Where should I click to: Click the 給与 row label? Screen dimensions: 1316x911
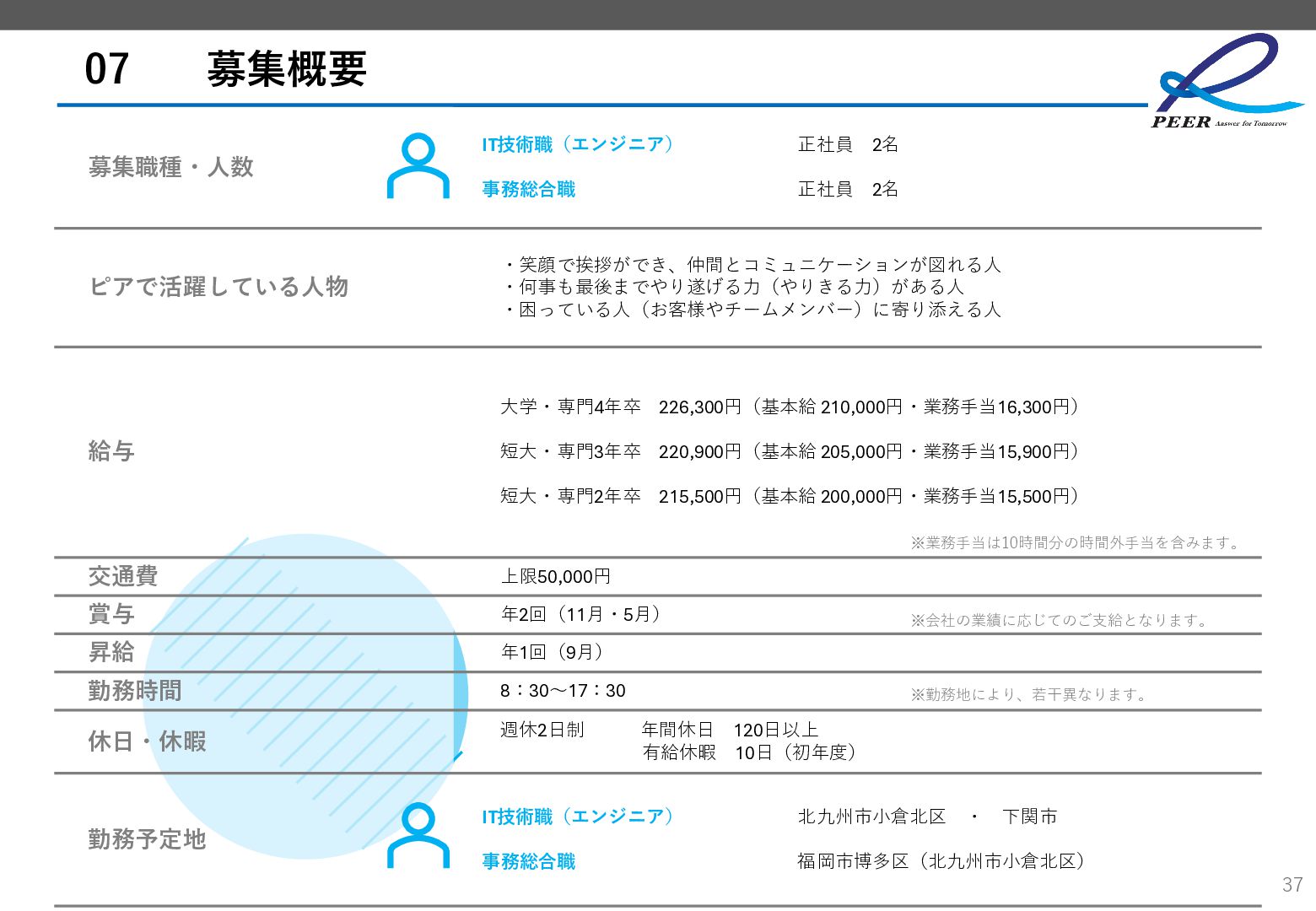[x=111, y=451]
